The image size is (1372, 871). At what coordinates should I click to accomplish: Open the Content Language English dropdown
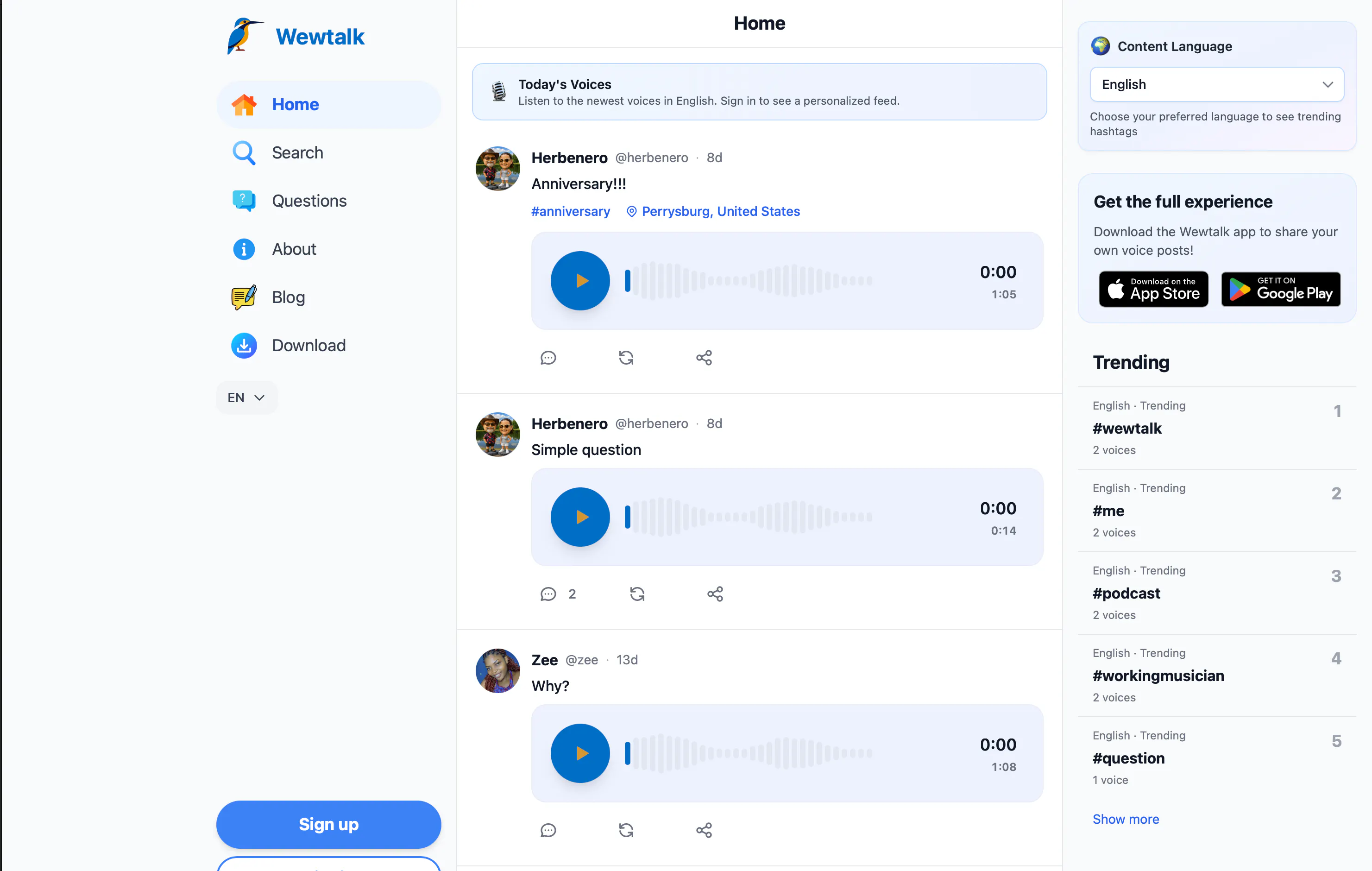click(1216, 84)
